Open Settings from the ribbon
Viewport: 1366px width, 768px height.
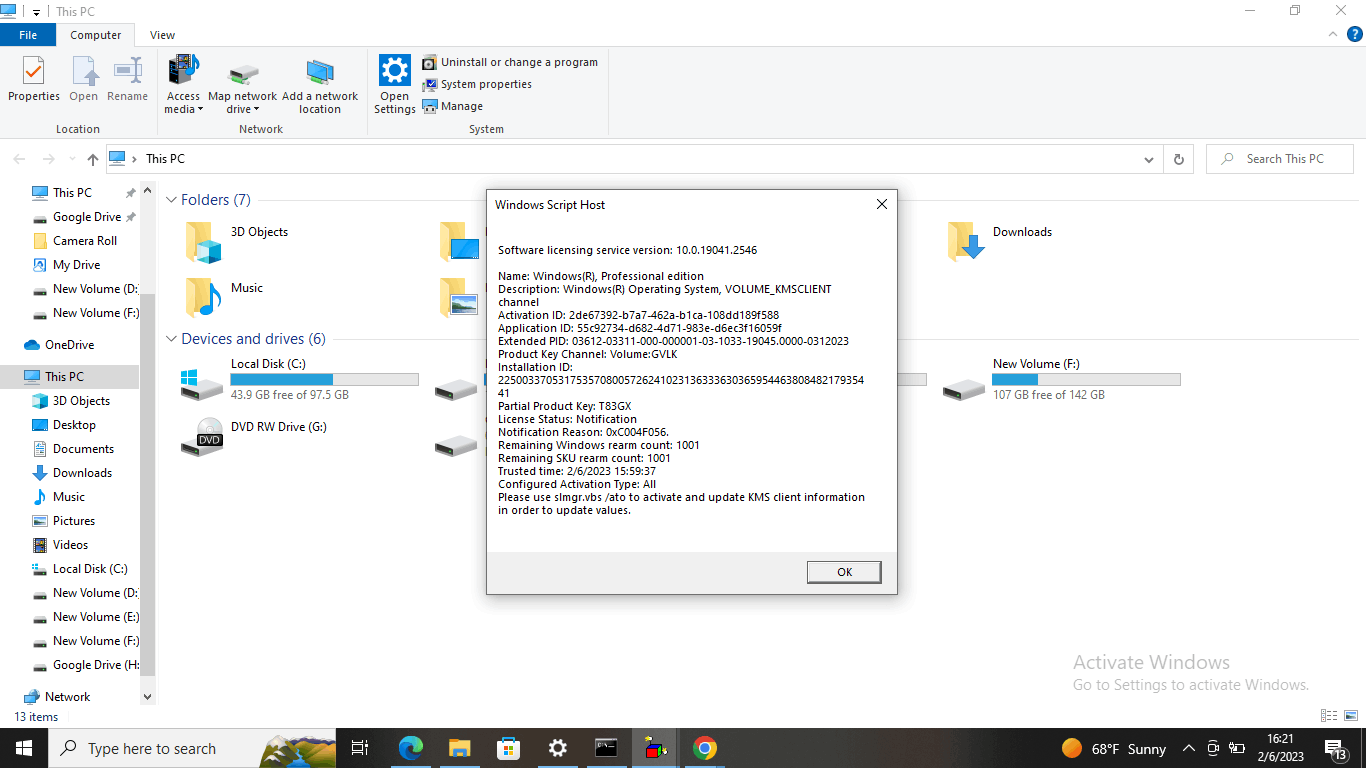tap(395, 85)
